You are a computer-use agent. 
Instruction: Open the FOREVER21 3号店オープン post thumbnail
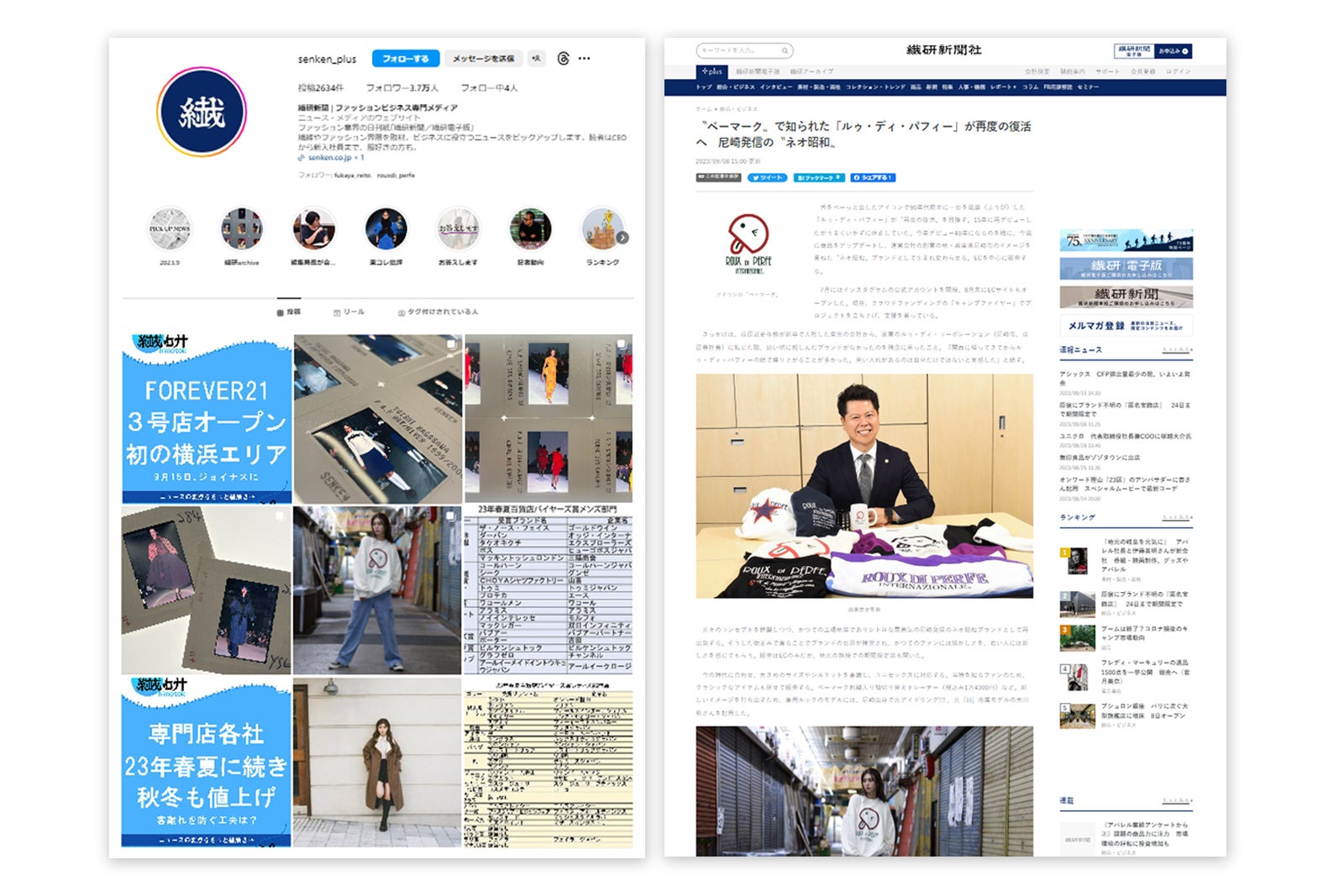[207, 419]
